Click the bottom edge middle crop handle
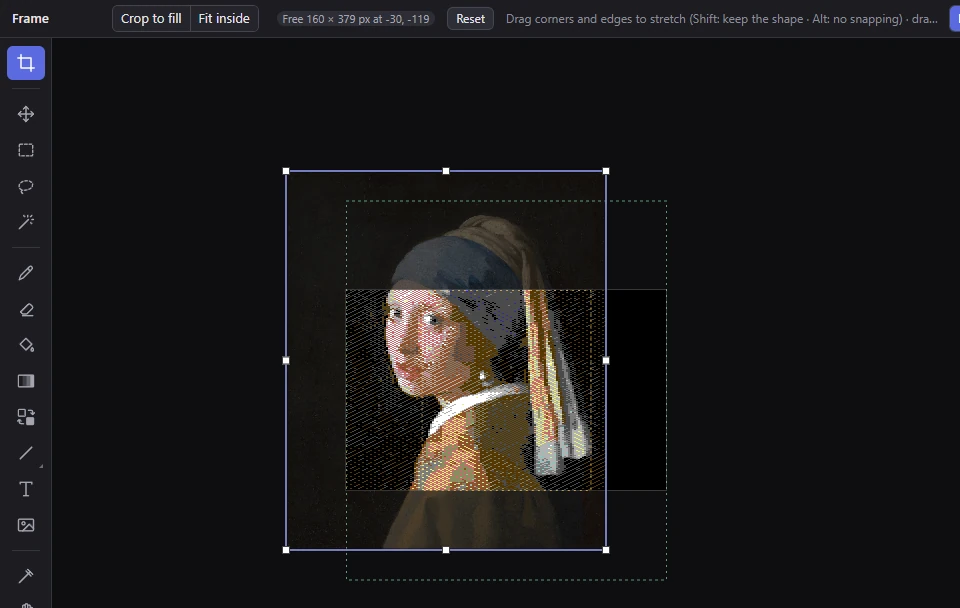The image size is (960, 608). 446,550
